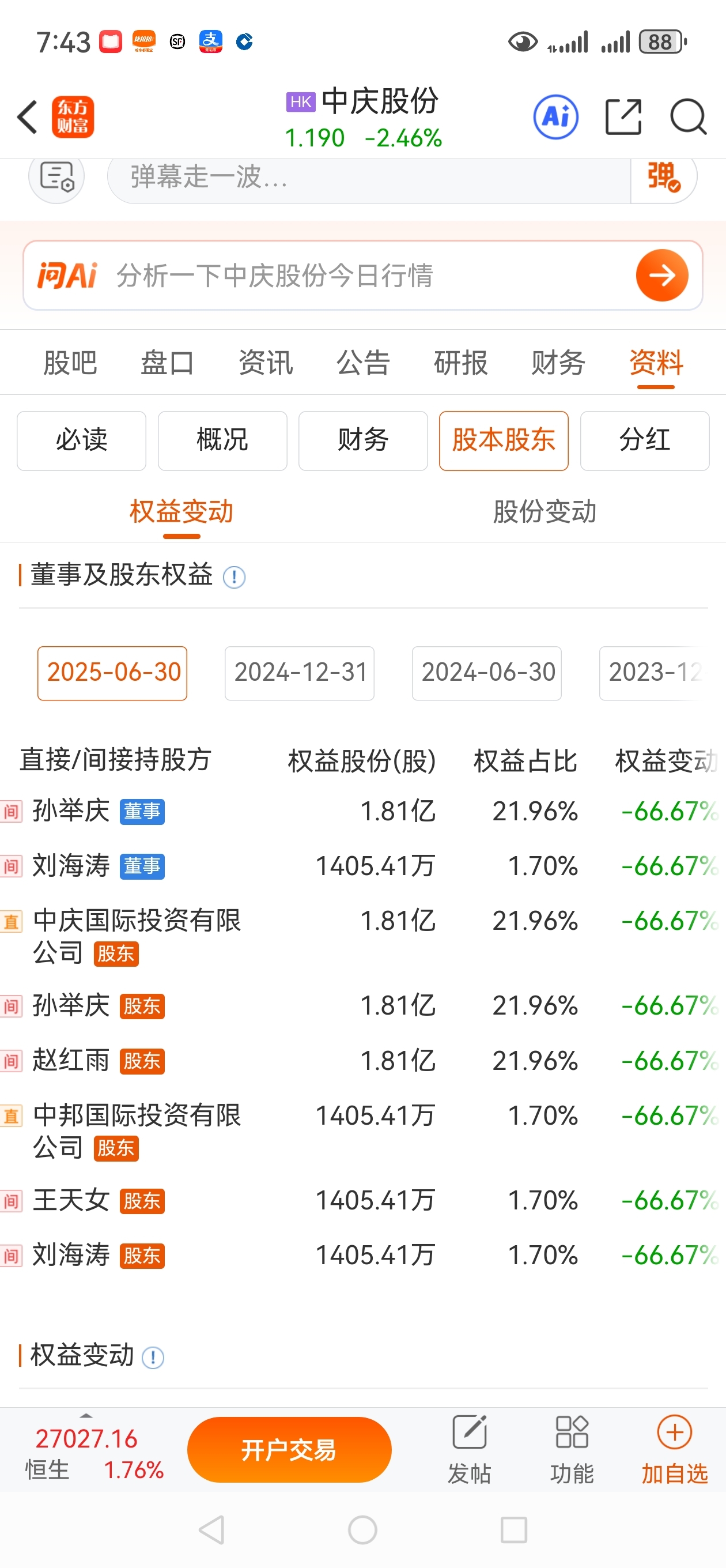Screen dimensions: 726x1568
Task: Select the 资料 tab
Action: tap(656, 363)
